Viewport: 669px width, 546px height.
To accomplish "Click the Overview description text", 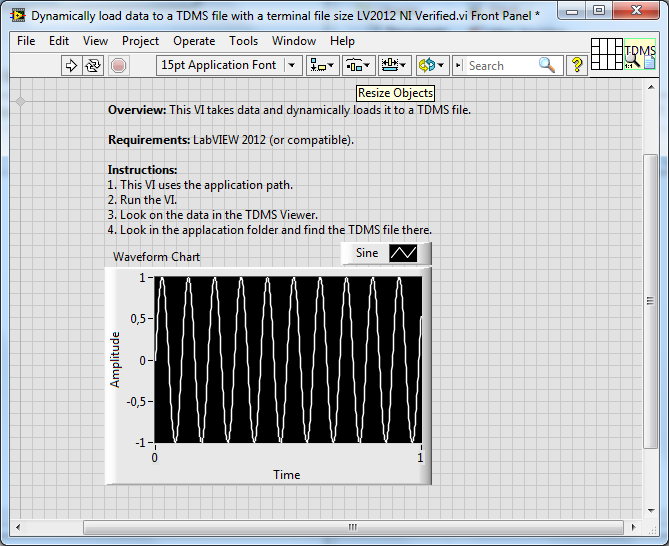I will [289, 110].
